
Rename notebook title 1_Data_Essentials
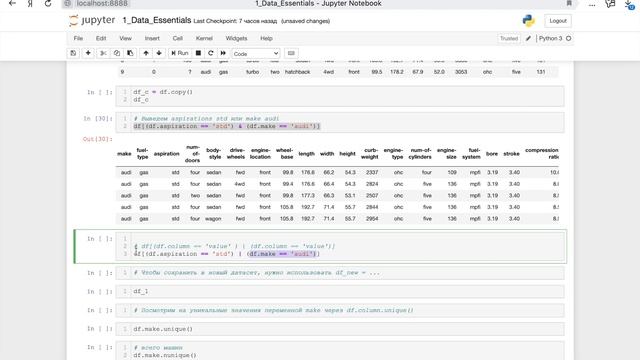(157, 20)
